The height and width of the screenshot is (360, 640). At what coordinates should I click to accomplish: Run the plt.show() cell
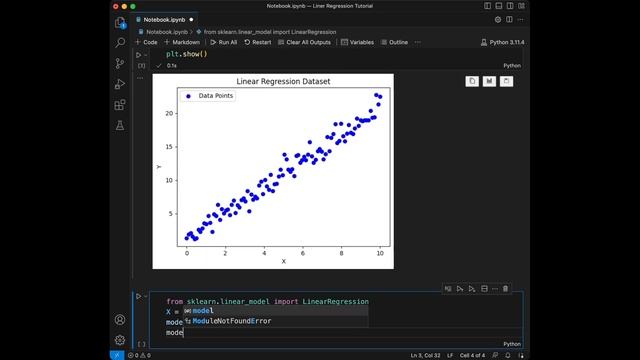coord(138,55)
